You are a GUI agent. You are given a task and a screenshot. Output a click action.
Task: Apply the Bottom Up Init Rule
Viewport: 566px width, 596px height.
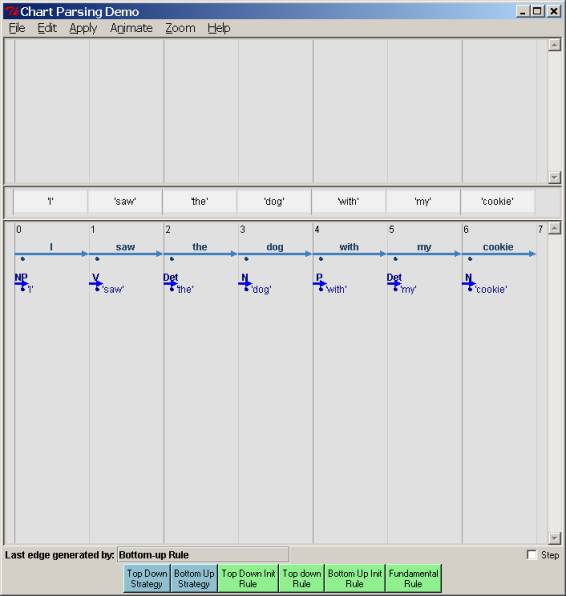click(x=355, y=579)
